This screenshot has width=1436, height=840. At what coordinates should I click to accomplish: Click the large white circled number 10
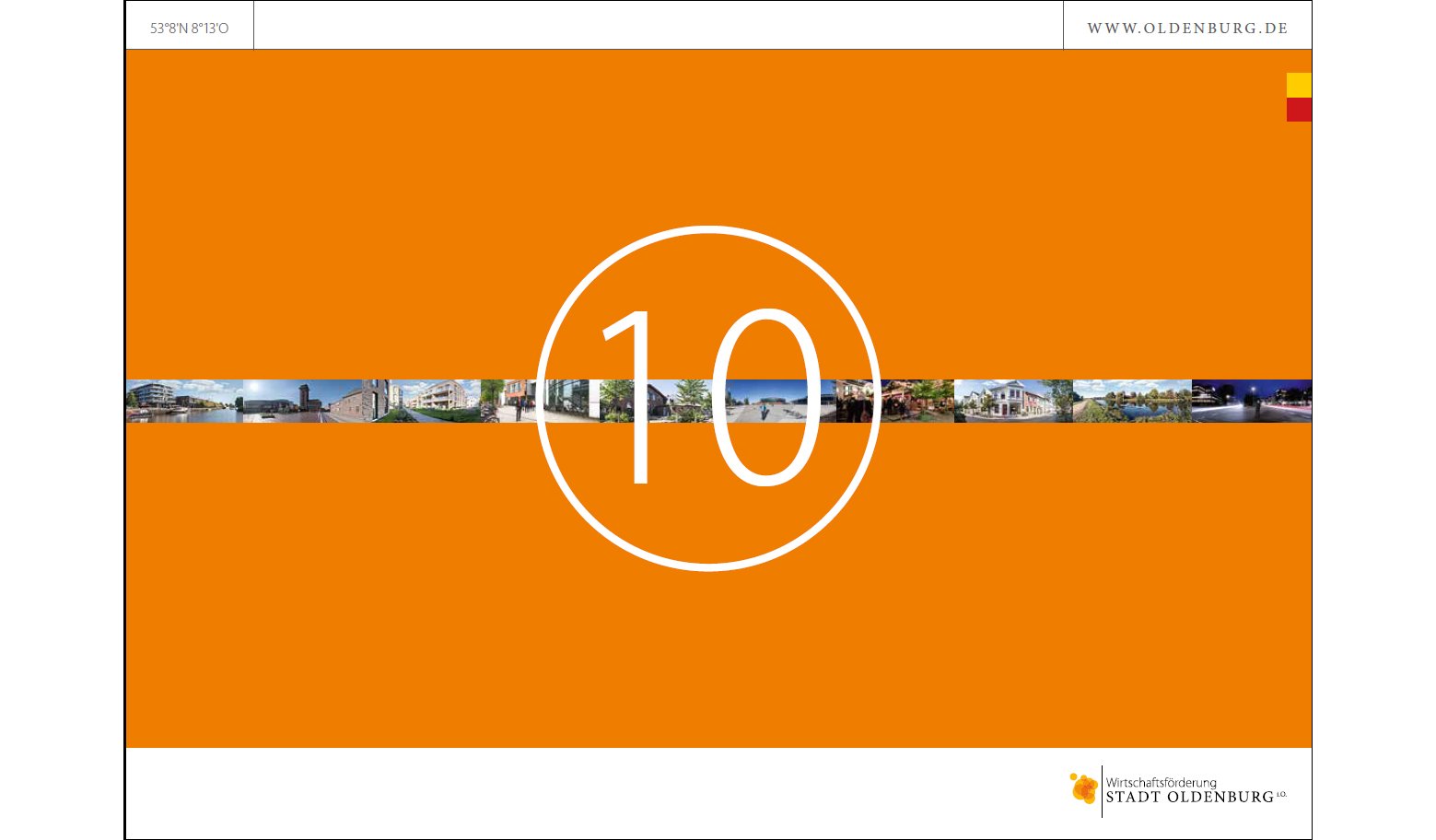tap(708, 398)
